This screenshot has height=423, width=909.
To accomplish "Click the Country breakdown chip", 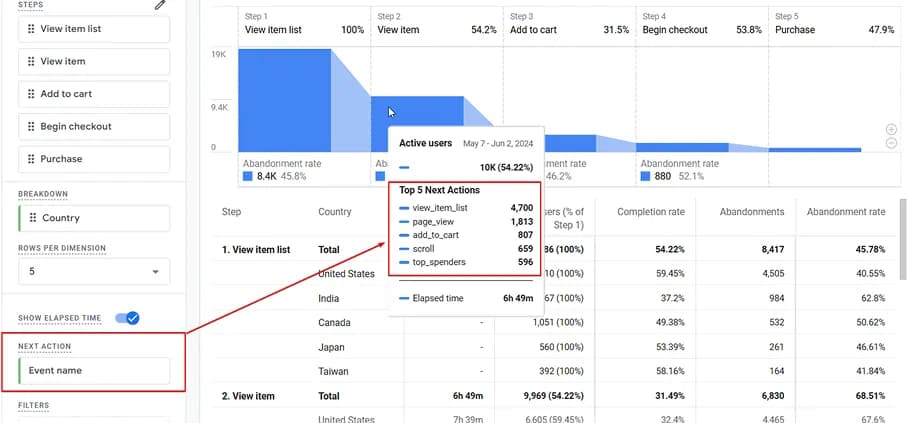I will coord(94,218).
